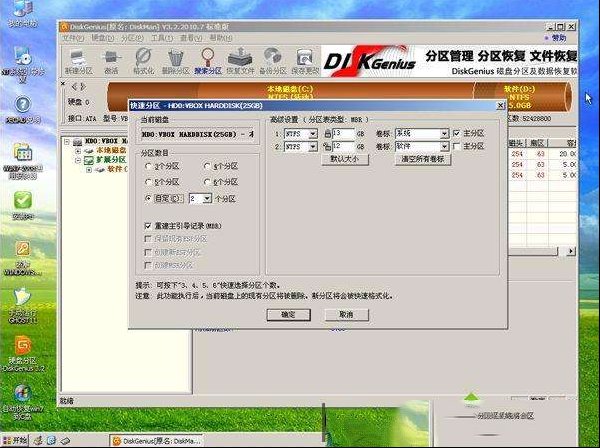Image resolution: width=600 pixels, height=448 pixels.
Task: Open the 我的电脑 desktop icon
Action: pyautogui.click(x=23, y=13)
